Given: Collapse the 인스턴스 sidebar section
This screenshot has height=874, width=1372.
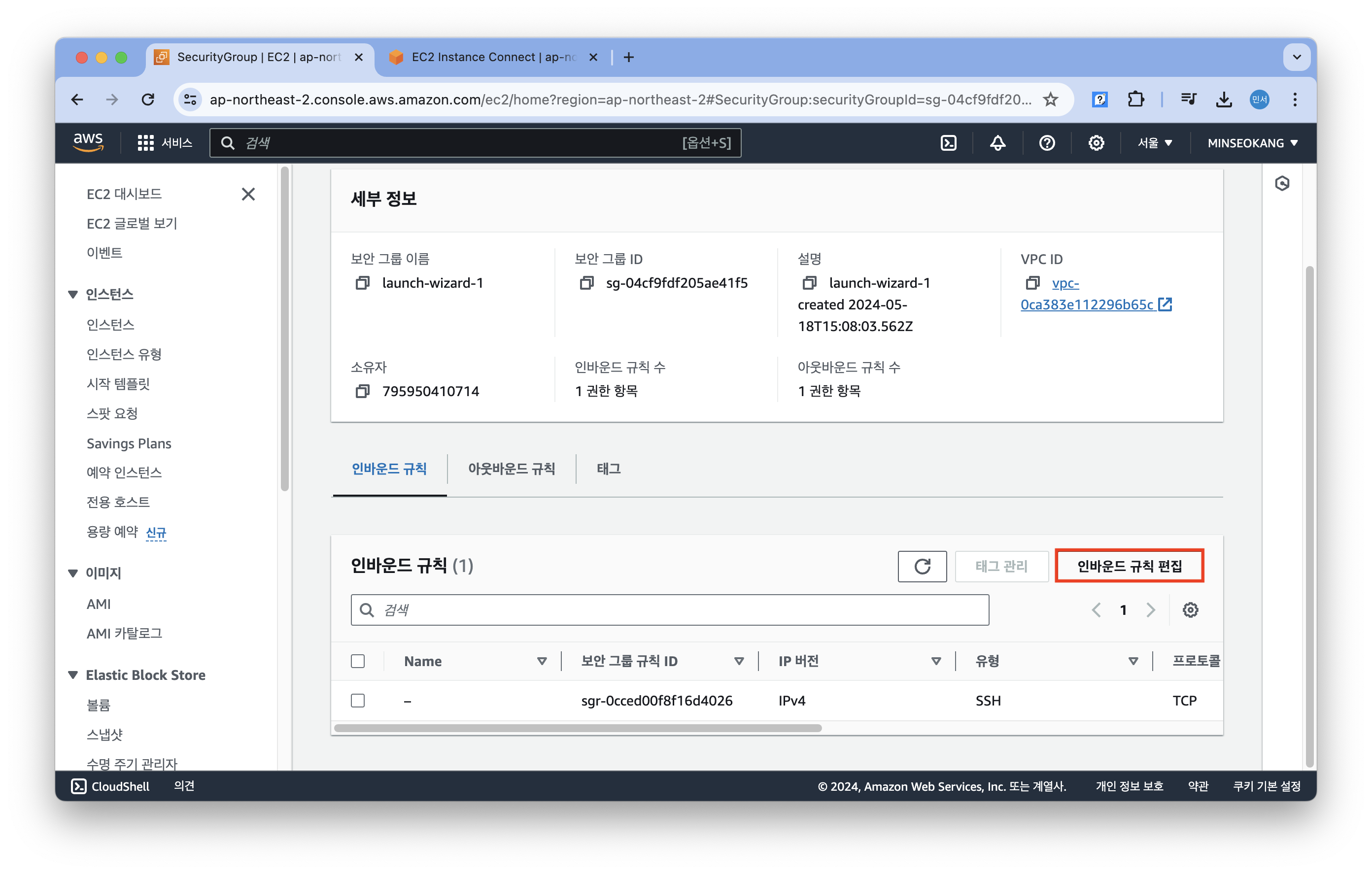Looking at the screenshot, I should pos(73,295).
